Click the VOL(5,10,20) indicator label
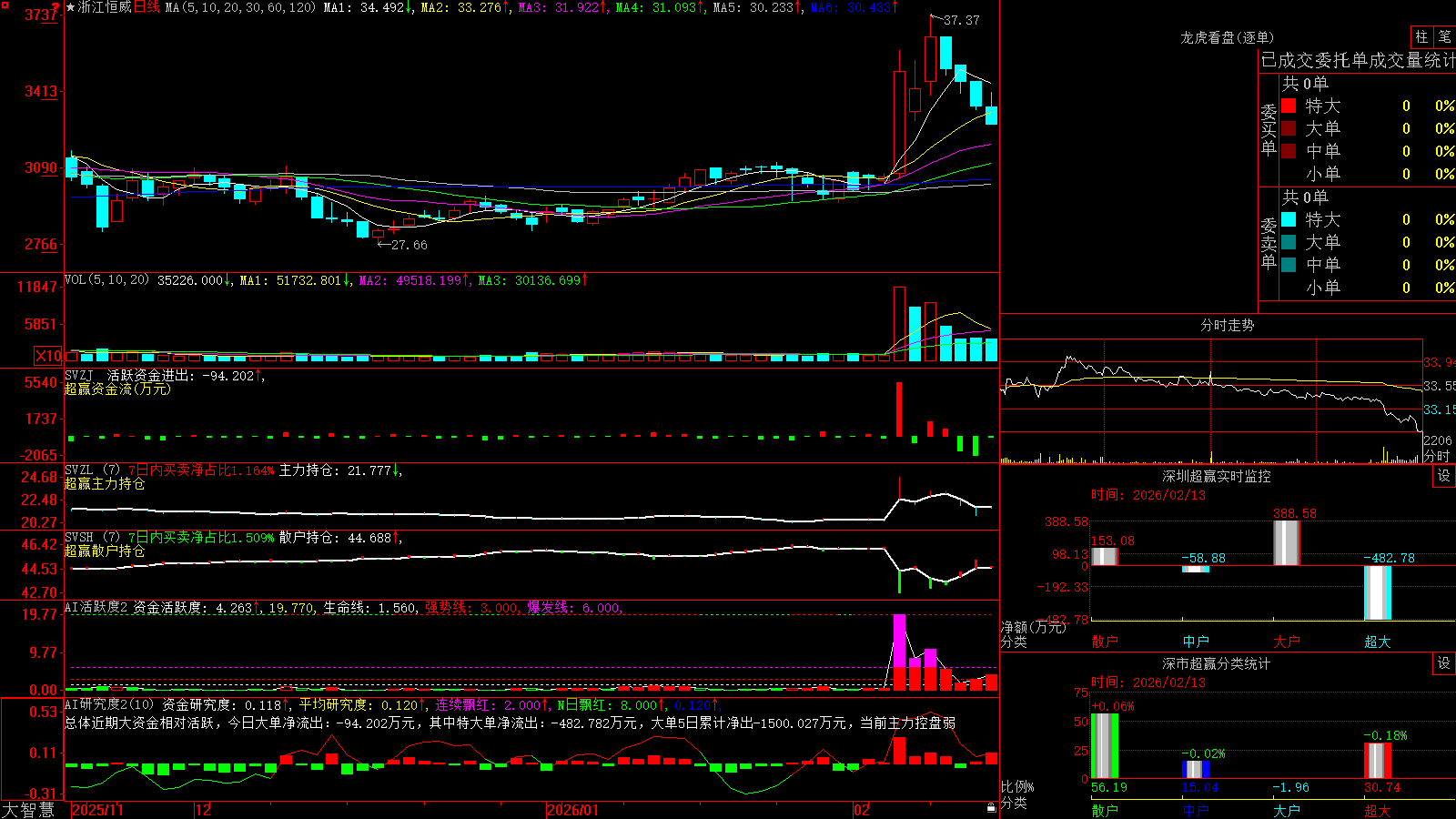1456x819 pixels. tap(106, 280)
